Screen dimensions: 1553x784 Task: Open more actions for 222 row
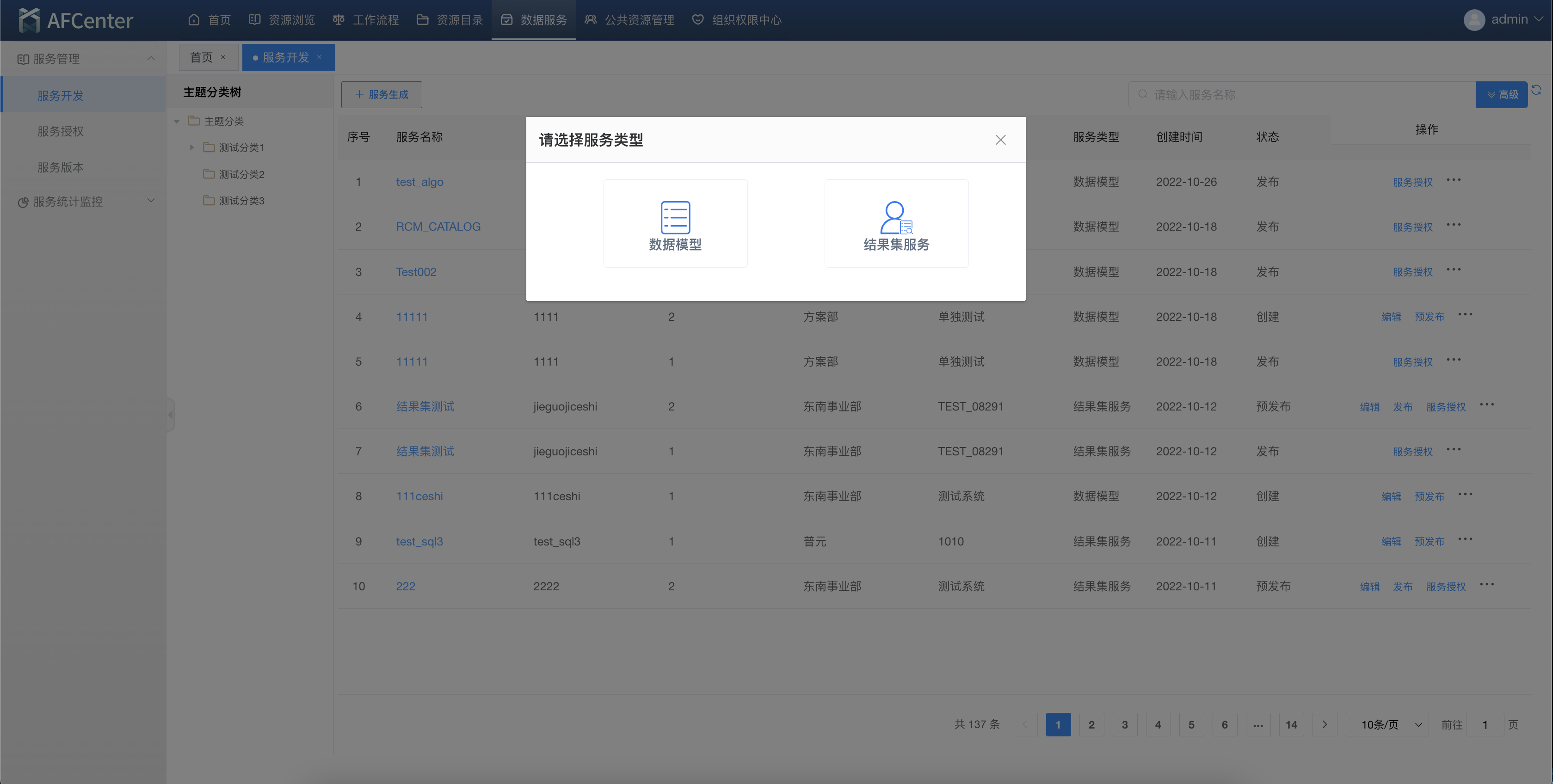[1487, 585]
